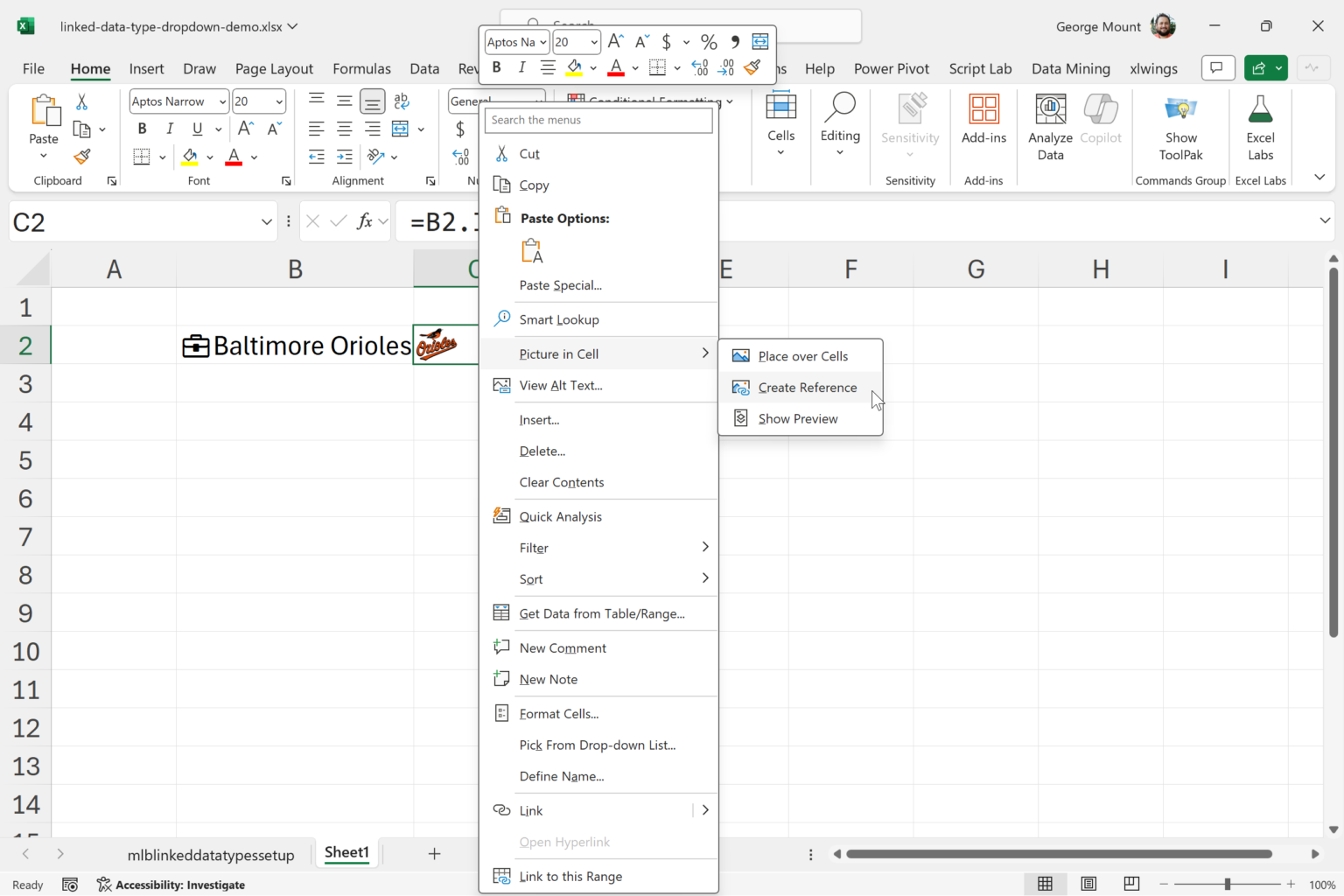Select Create Reference from the submenu

[x=807, y=388]
